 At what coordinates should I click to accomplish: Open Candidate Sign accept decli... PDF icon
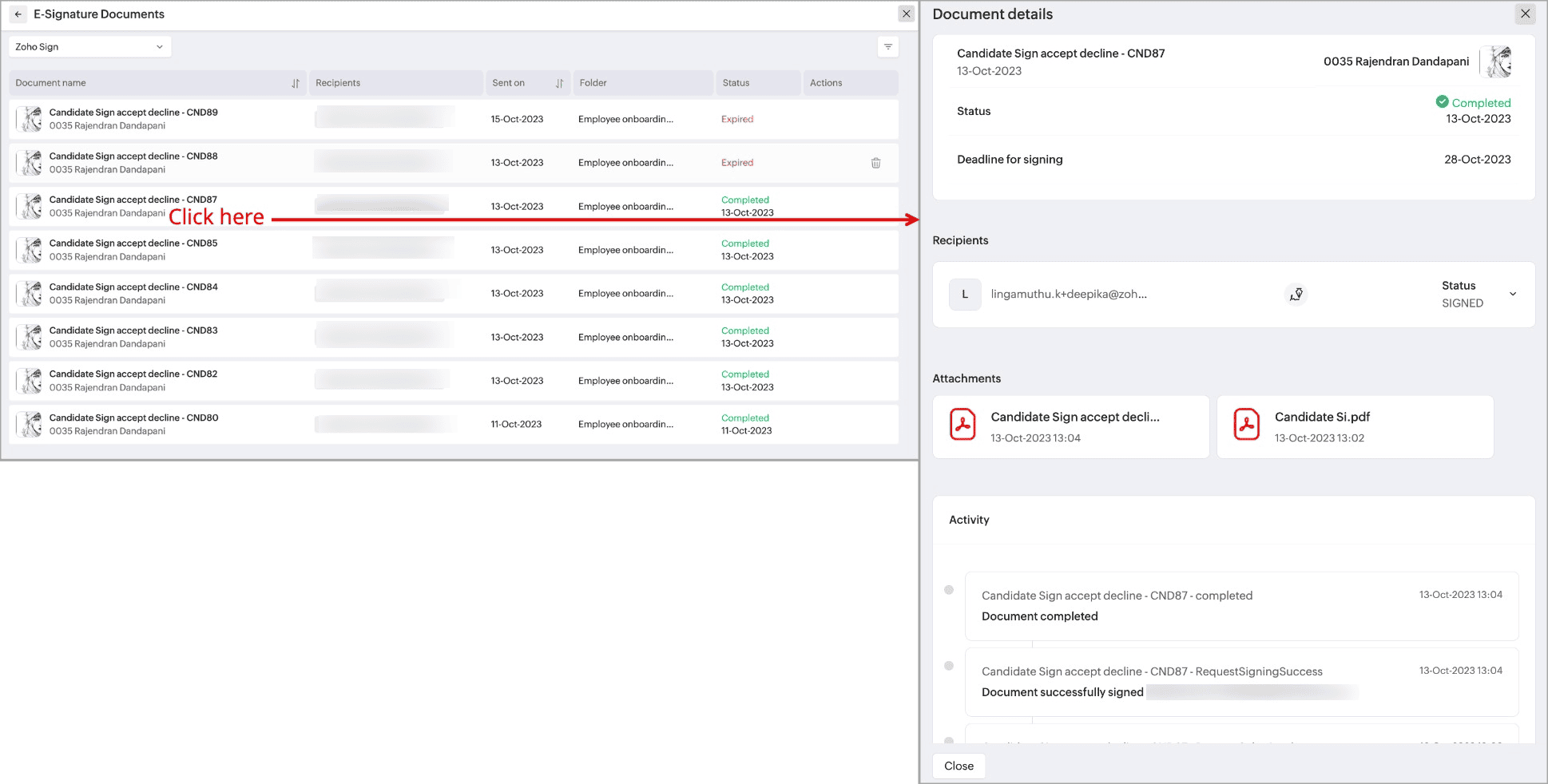963,425
